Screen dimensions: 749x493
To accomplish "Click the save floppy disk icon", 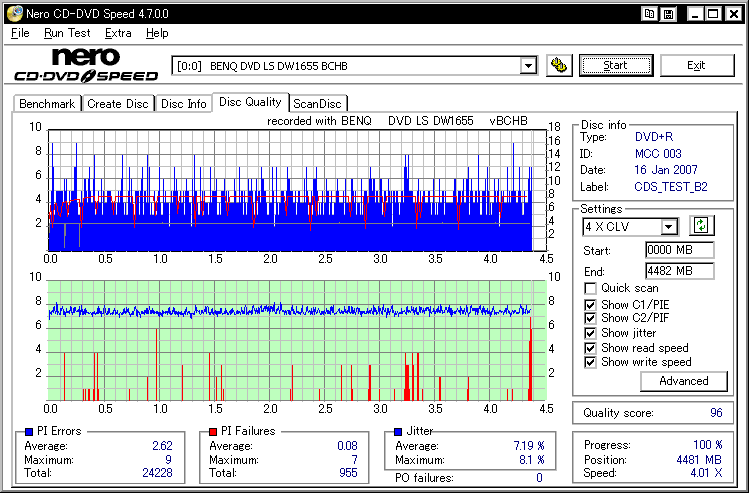I will coord(668,14).
